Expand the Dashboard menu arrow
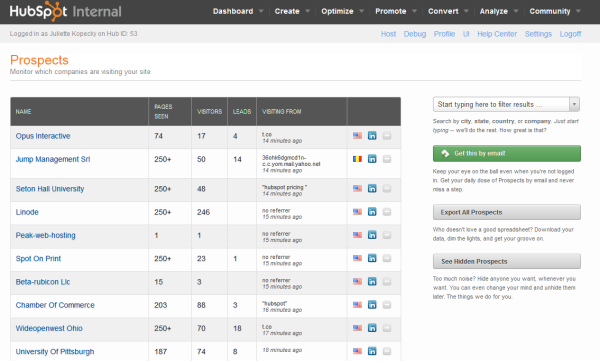The height and width of the screenshot is (361, 600). pos(261,11)
